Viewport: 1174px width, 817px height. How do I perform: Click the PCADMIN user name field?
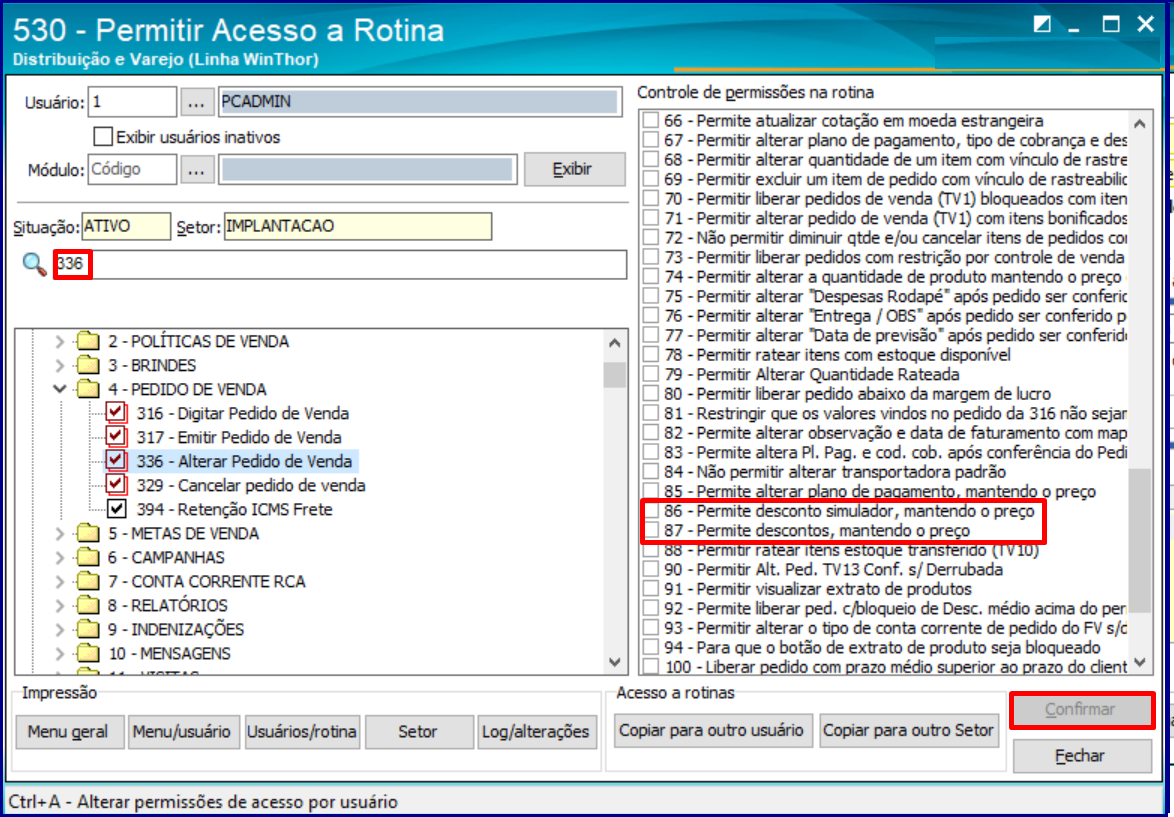[x=420, y=102]
